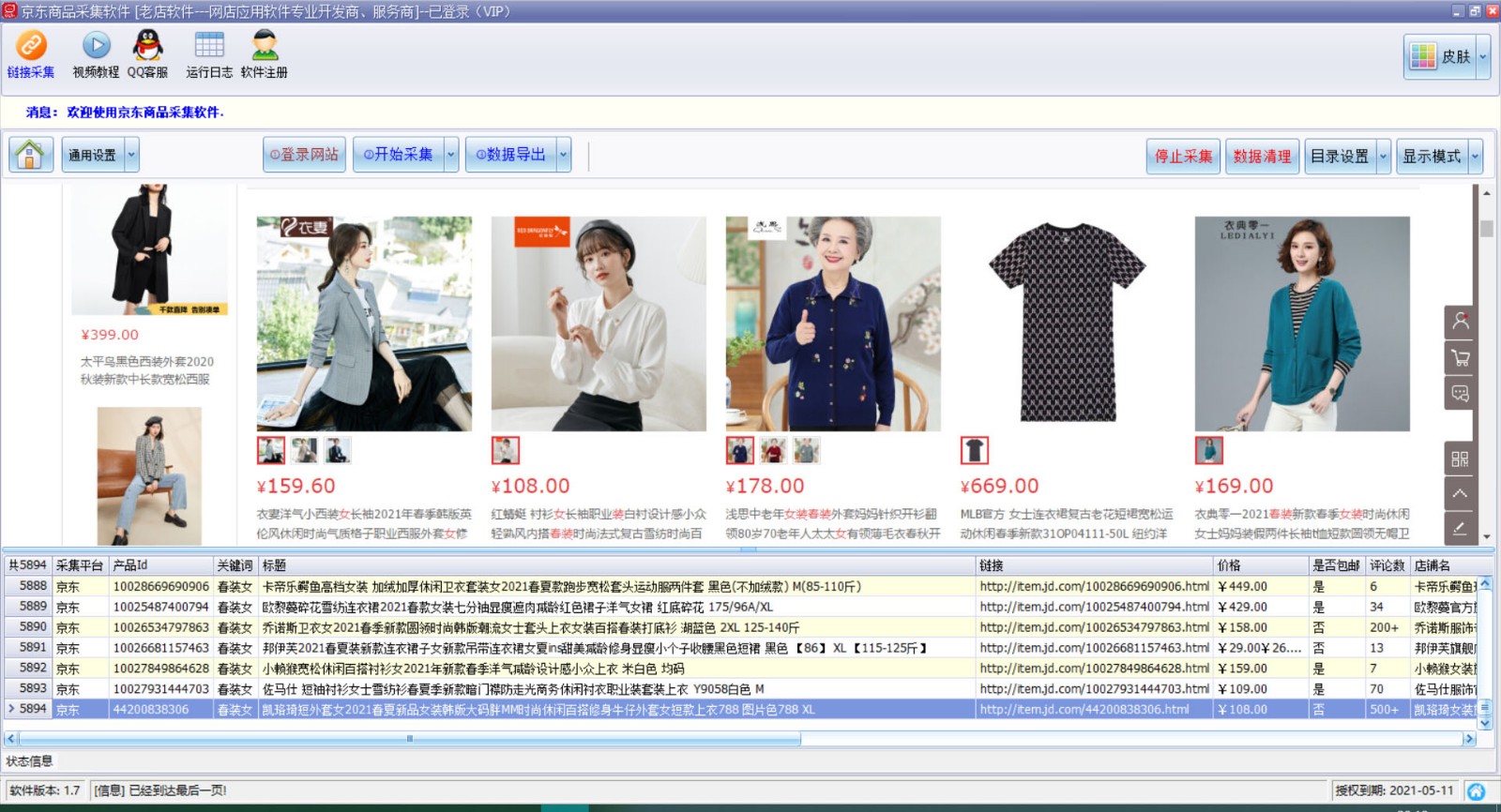Click the browser pane vertical scrollbar thumb
This screenshot has width=1501, height=812.
pyautogui.click(x=1486, y=229)
